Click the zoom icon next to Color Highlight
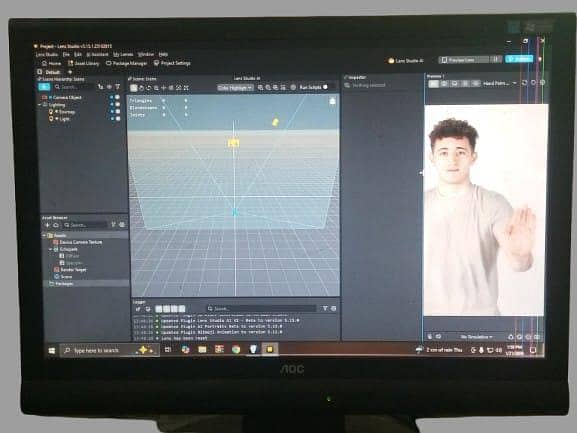Viewport: 577px width, 433px height. tap(261, 88)
